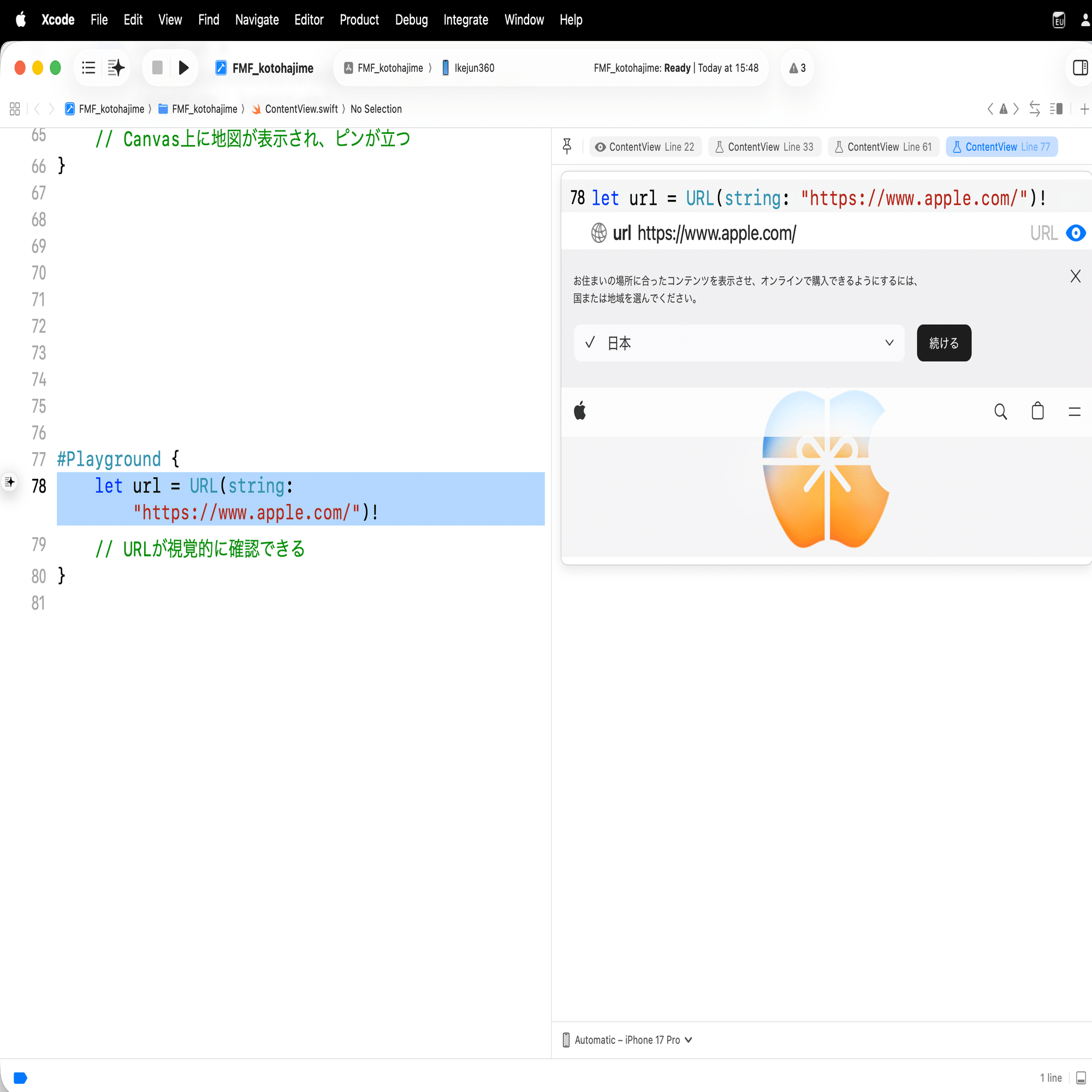The image size is (1092, 1092).
Task: Open the country selection dropdown showing 日本
Action: pos(889,343)
